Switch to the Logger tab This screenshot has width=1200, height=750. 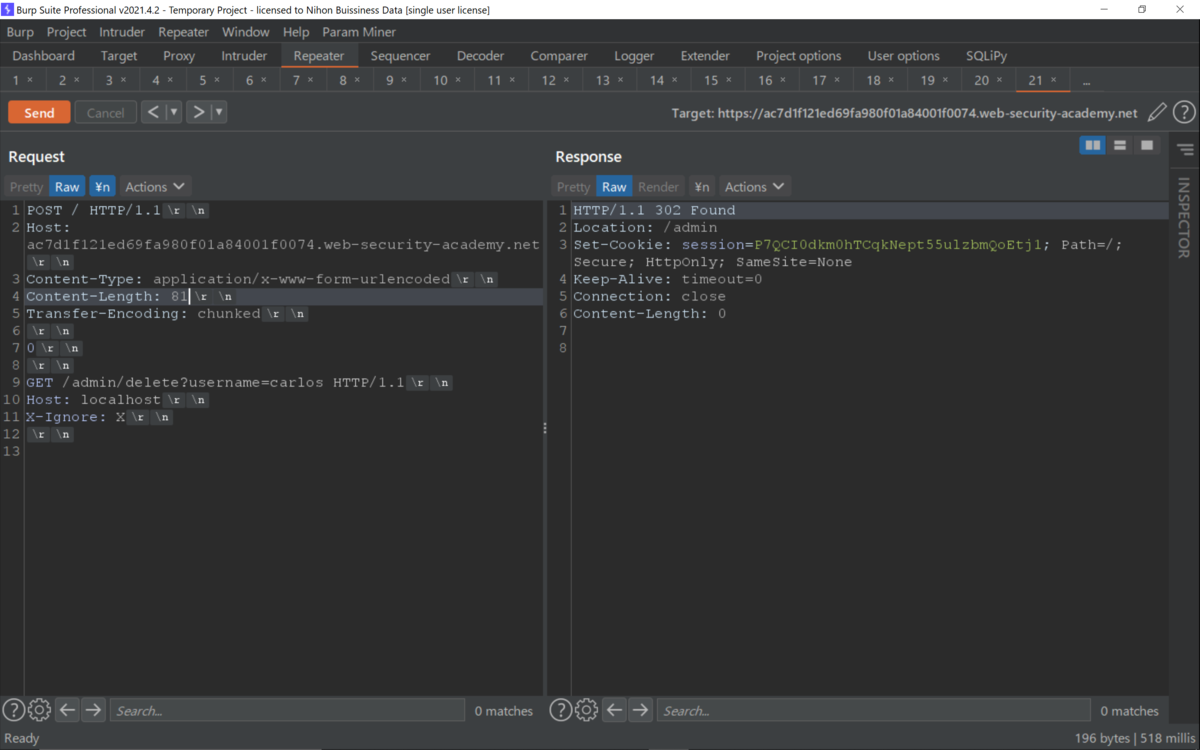point(634,56)
